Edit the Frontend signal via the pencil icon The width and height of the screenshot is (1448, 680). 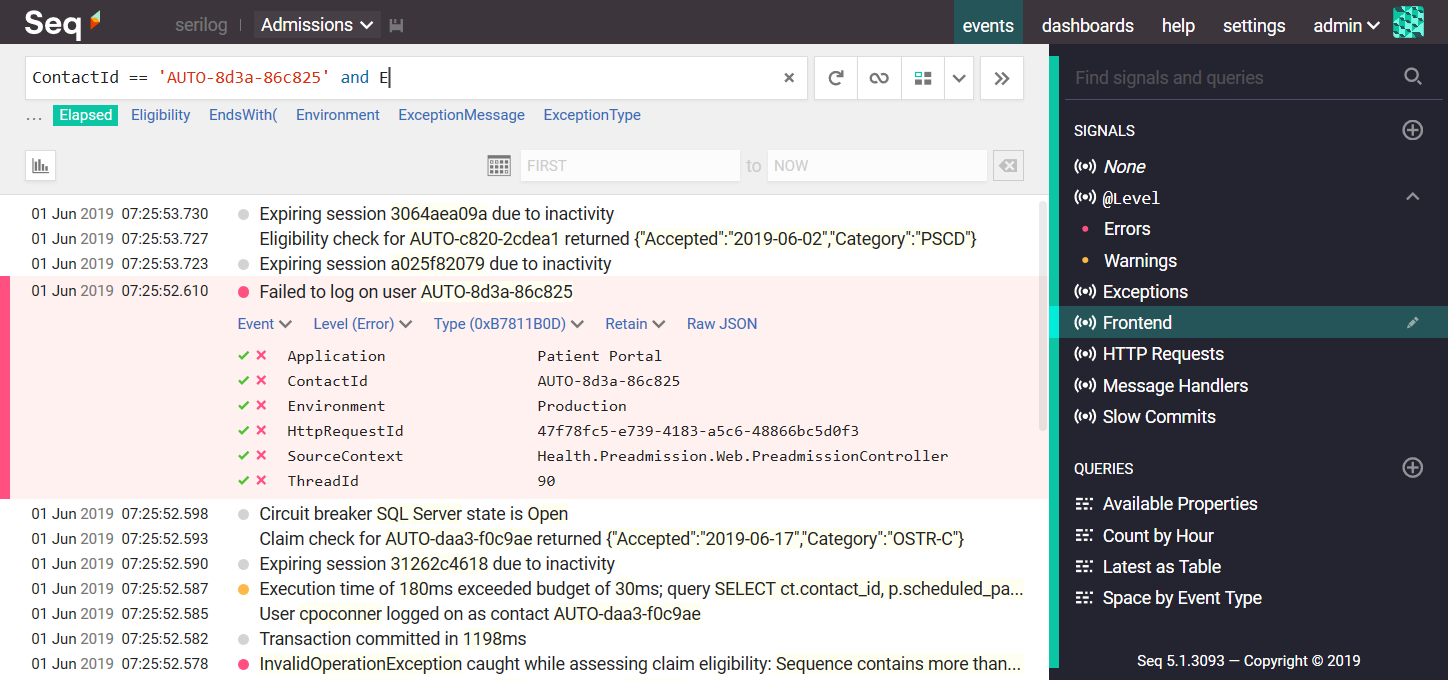[1412, 322]
